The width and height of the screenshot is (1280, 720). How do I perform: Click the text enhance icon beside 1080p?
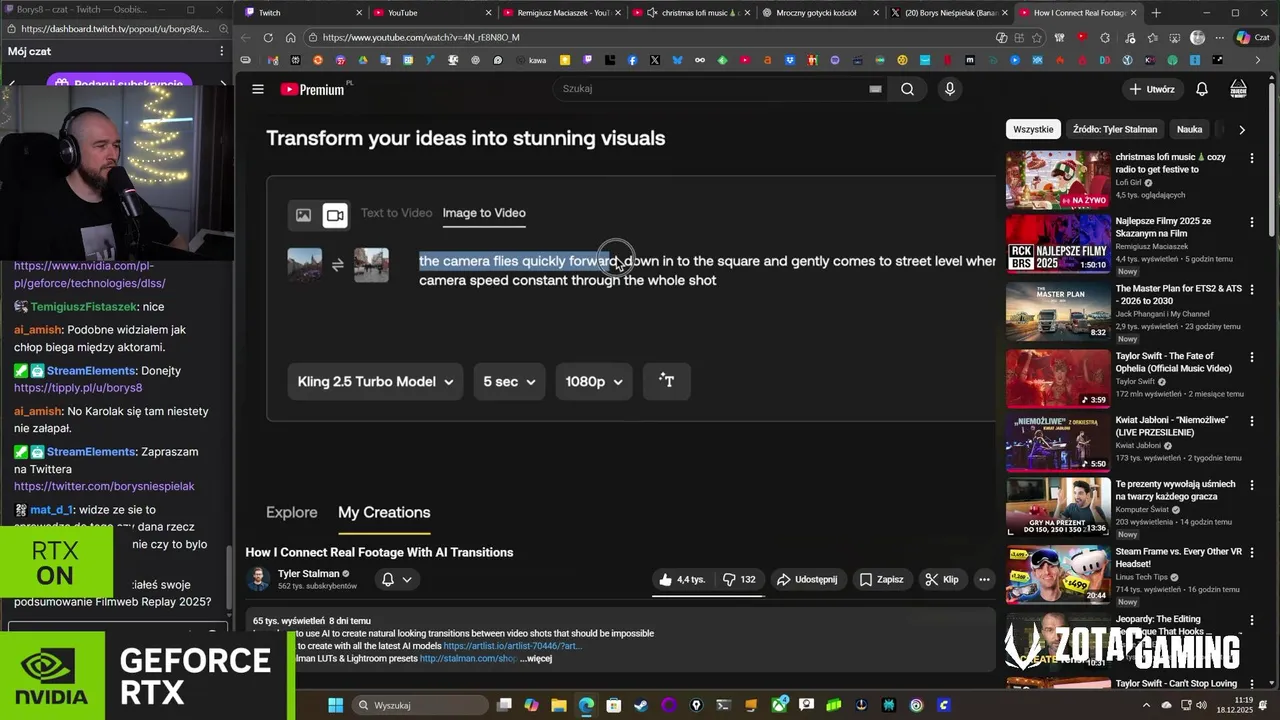click(667, 381)
